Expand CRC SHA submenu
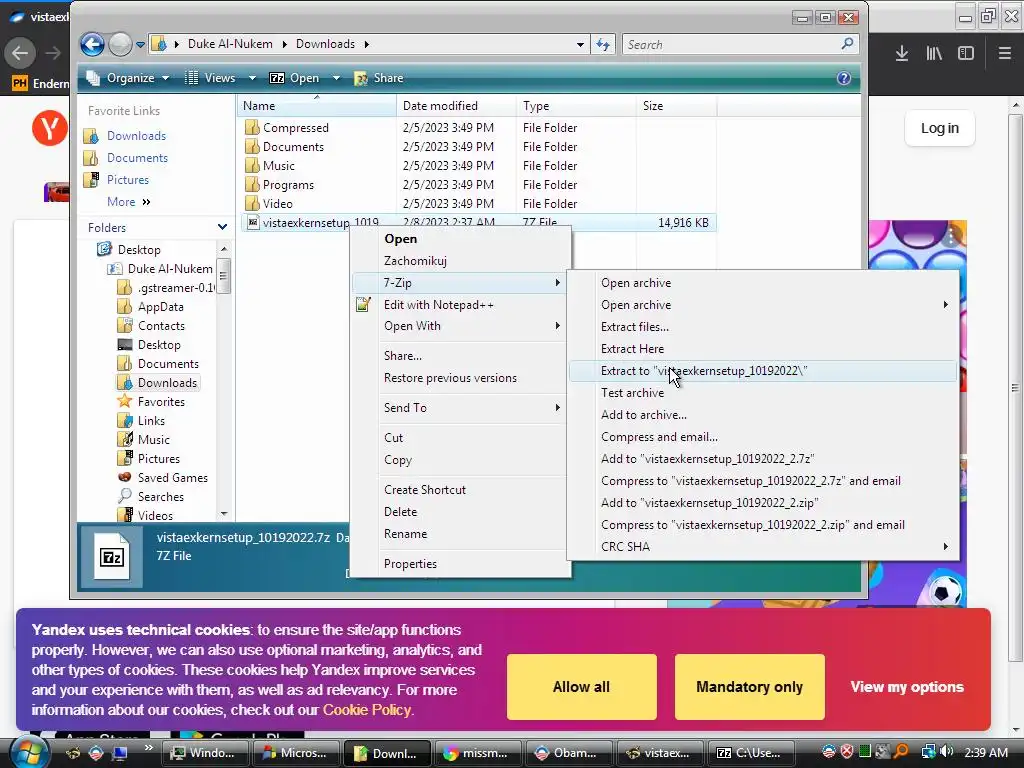 763,547
